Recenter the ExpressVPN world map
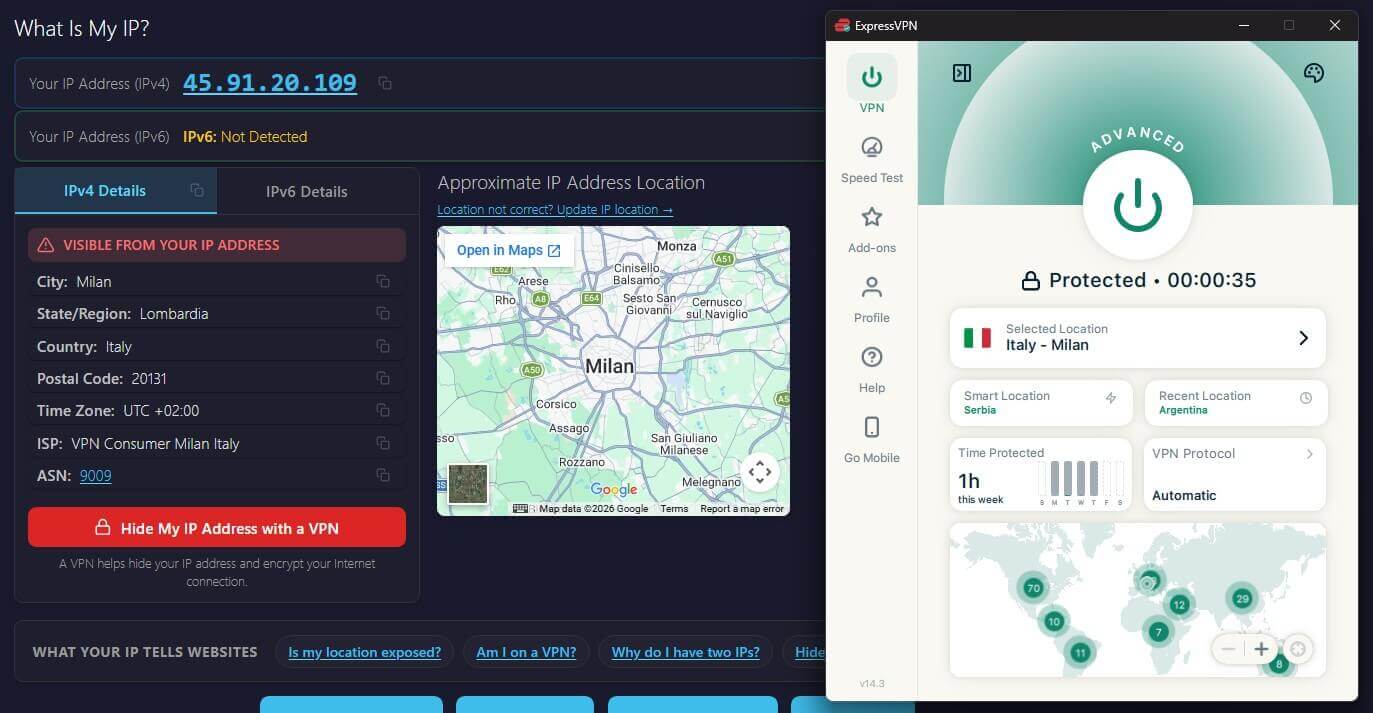1373x713 pixels. 1298,649
